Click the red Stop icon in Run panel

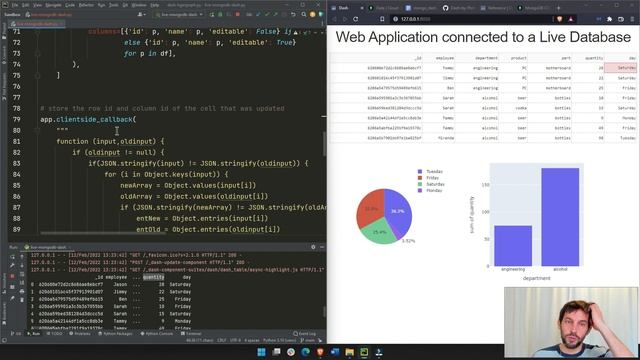13,276
